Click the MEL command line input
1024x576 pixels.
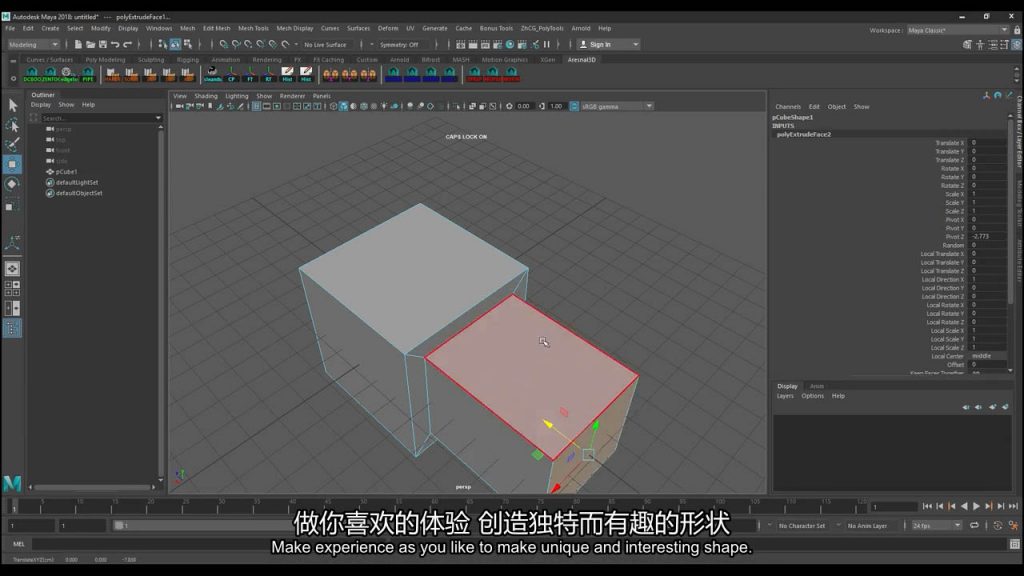point(519,544)
